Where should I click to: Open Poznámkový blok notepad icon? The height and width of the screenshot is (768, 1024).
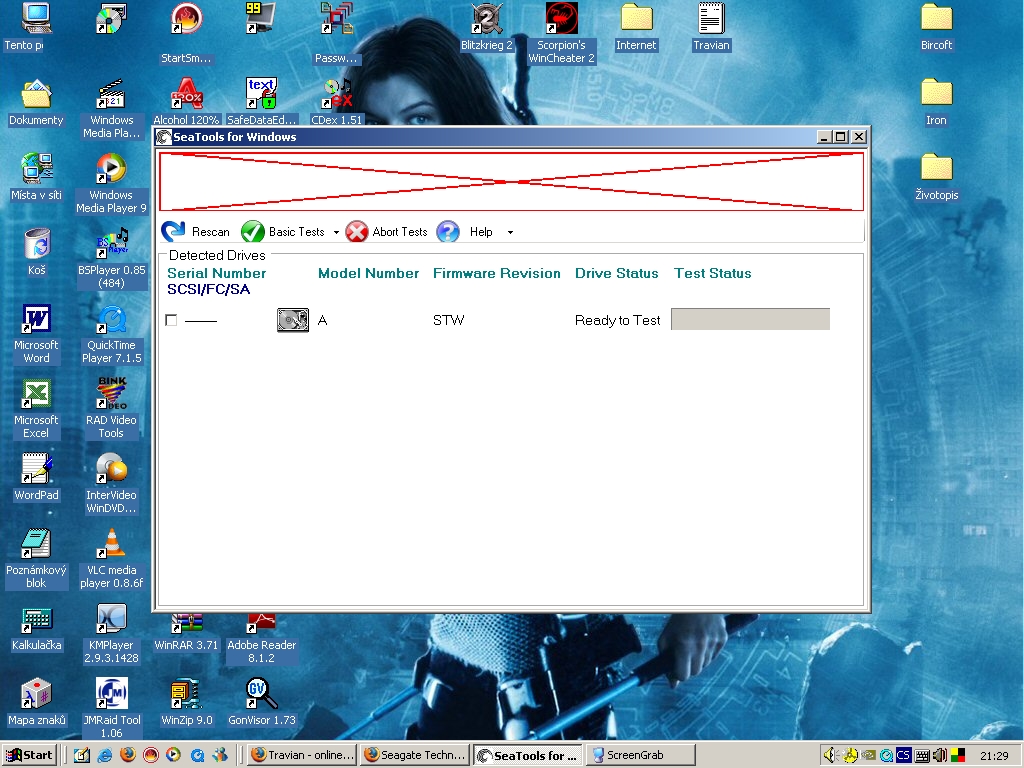[37, 544]
